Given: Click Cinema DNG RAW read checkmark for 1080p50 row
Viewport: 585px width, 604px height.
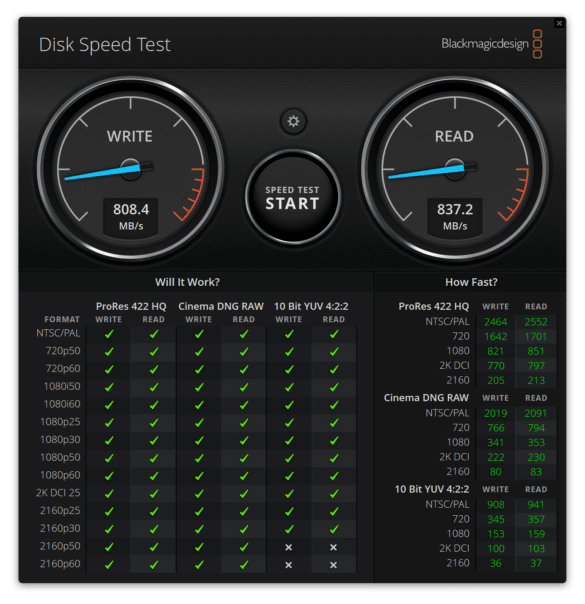Looking at the screenshot, I should coord(244,458).
